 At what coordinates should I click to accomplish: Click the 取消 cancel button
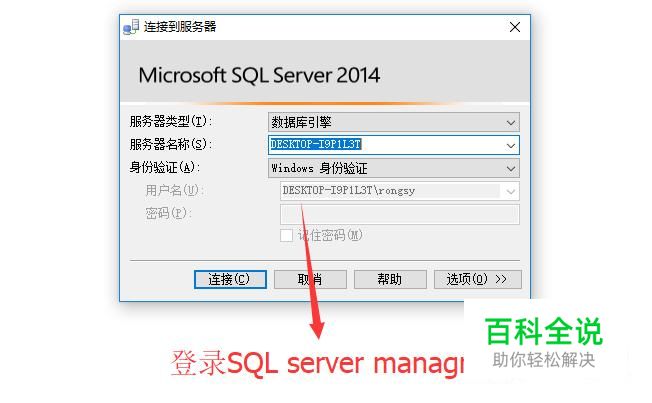click(x=310, y=279)
